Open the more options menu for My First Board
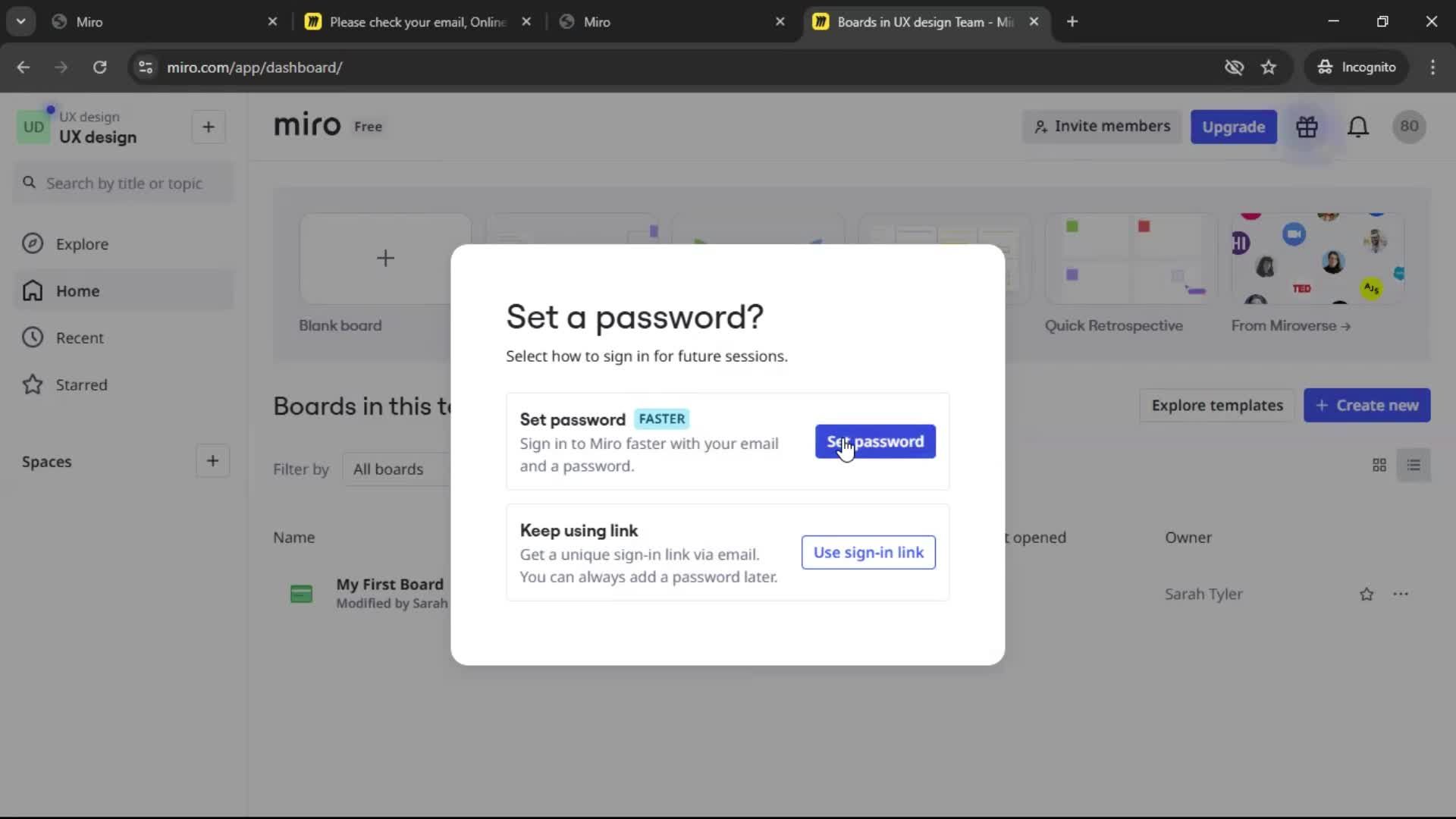 coord(1401,595)
